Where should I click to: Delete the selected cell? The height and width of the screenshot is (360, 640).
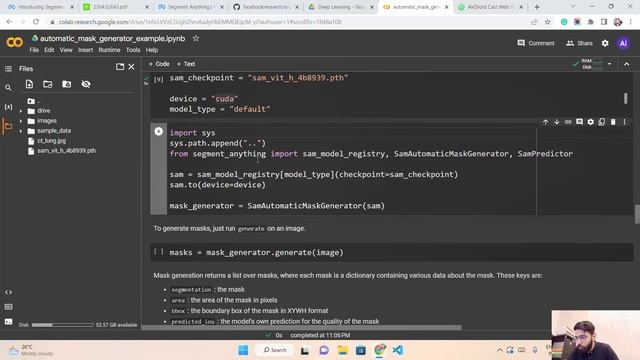tap(613, 122)
